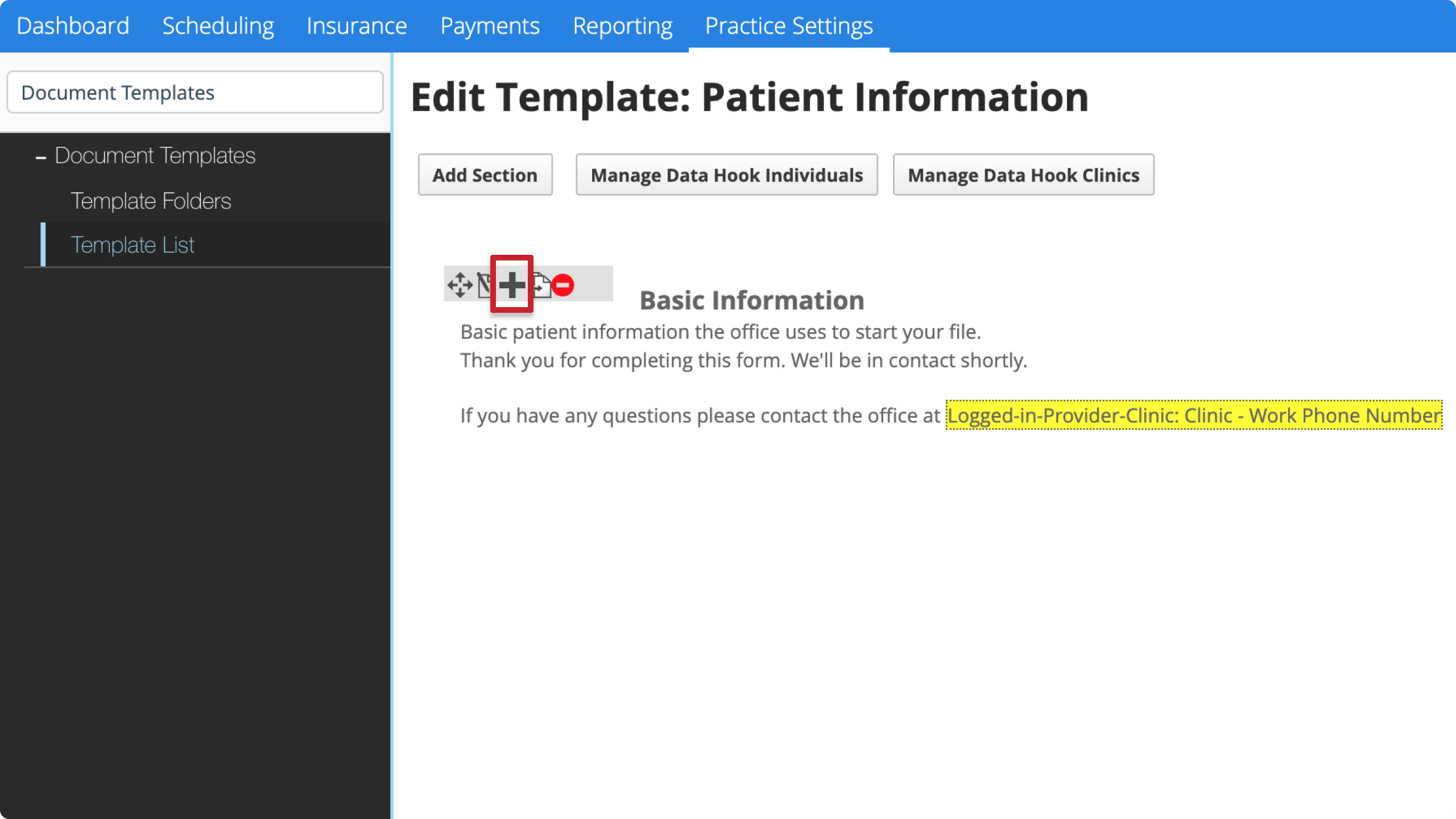Click the Add Section button
This screenshot has width=1456, height=819.
[485, 174]
